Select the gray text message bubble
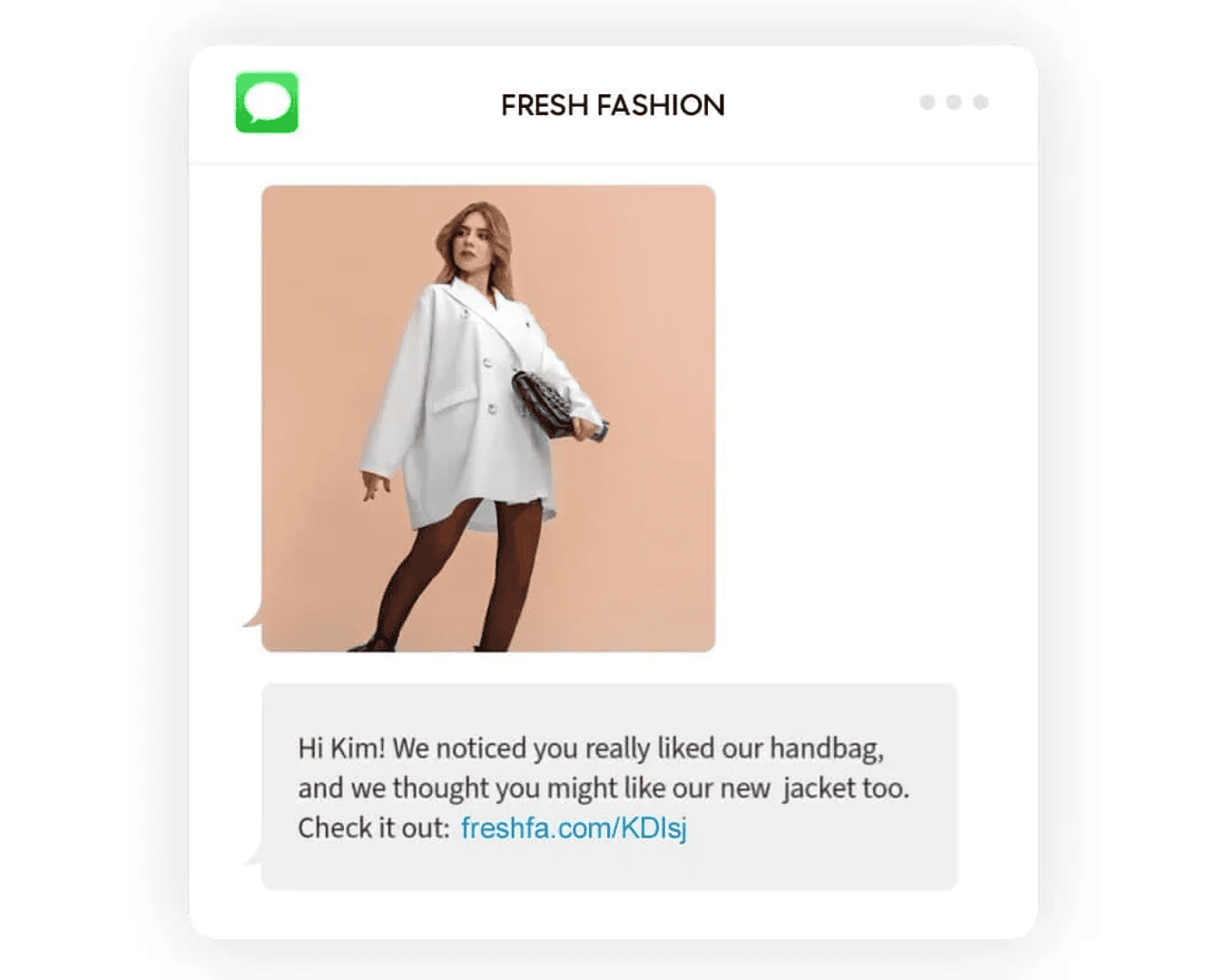Screen dimensions: 1227x980 [x=608, y=786]
